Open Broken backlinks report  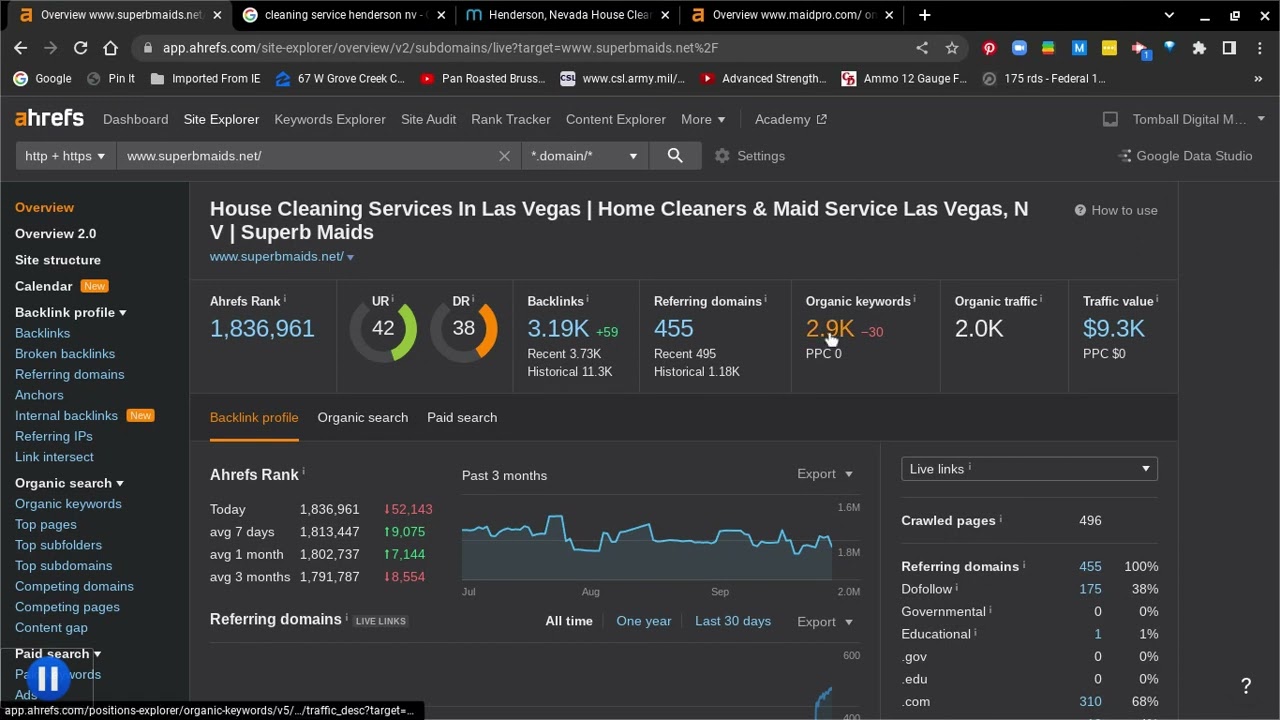tap(65, 353)
